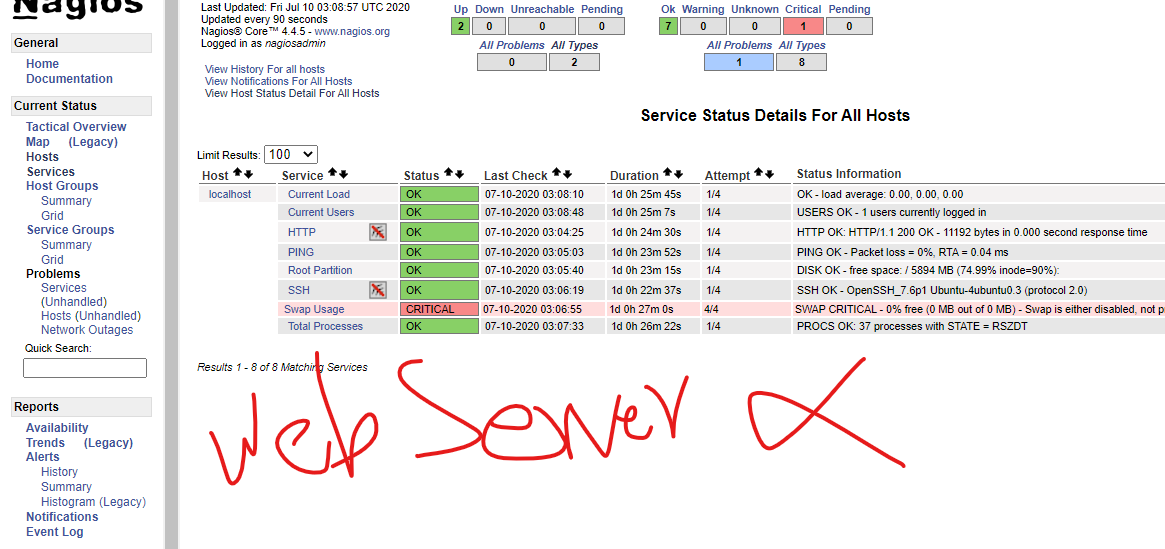The image size is (1165, 549).
Task: Click the green Ok service count box
Action: point(668,27)
